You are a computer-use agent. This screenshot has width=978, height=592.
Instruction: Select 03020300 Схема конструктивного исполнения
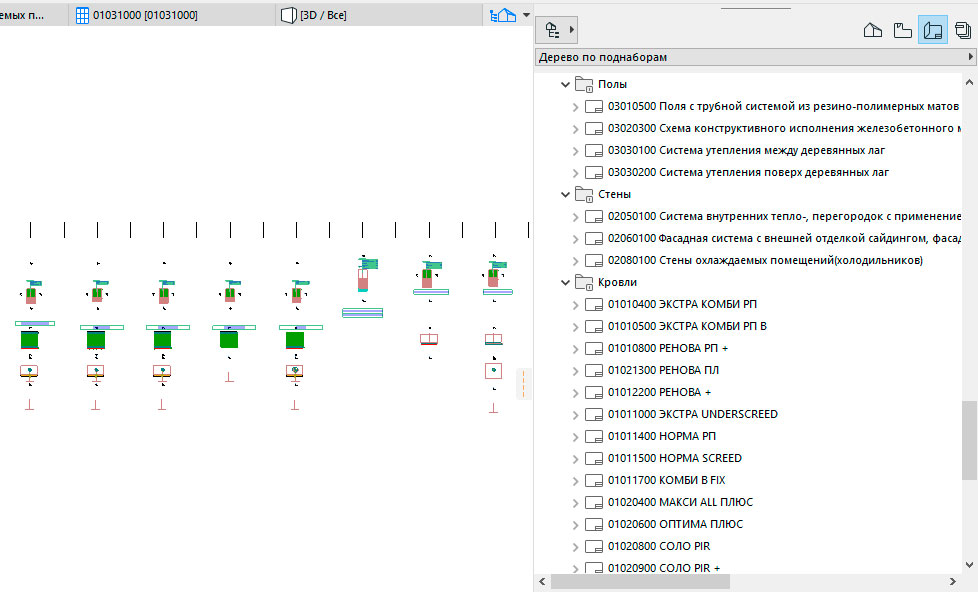click(783, 129)
